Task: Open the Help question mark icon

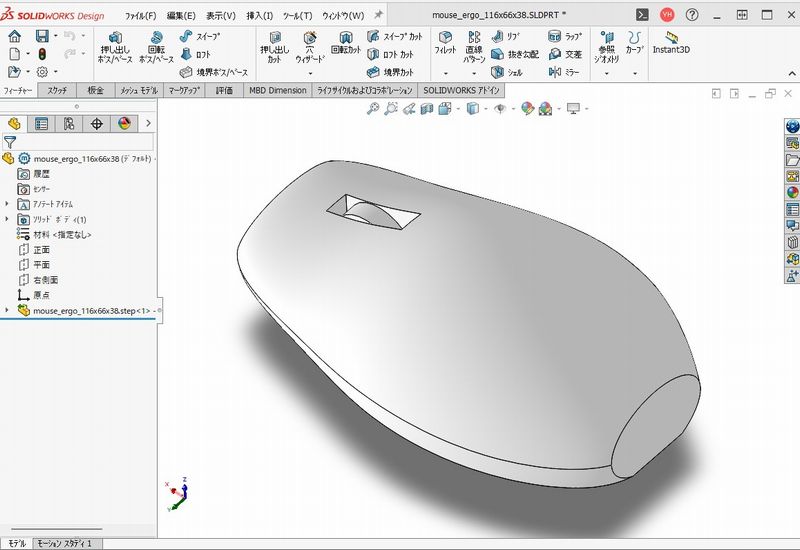Action: [x=692, y=15]
